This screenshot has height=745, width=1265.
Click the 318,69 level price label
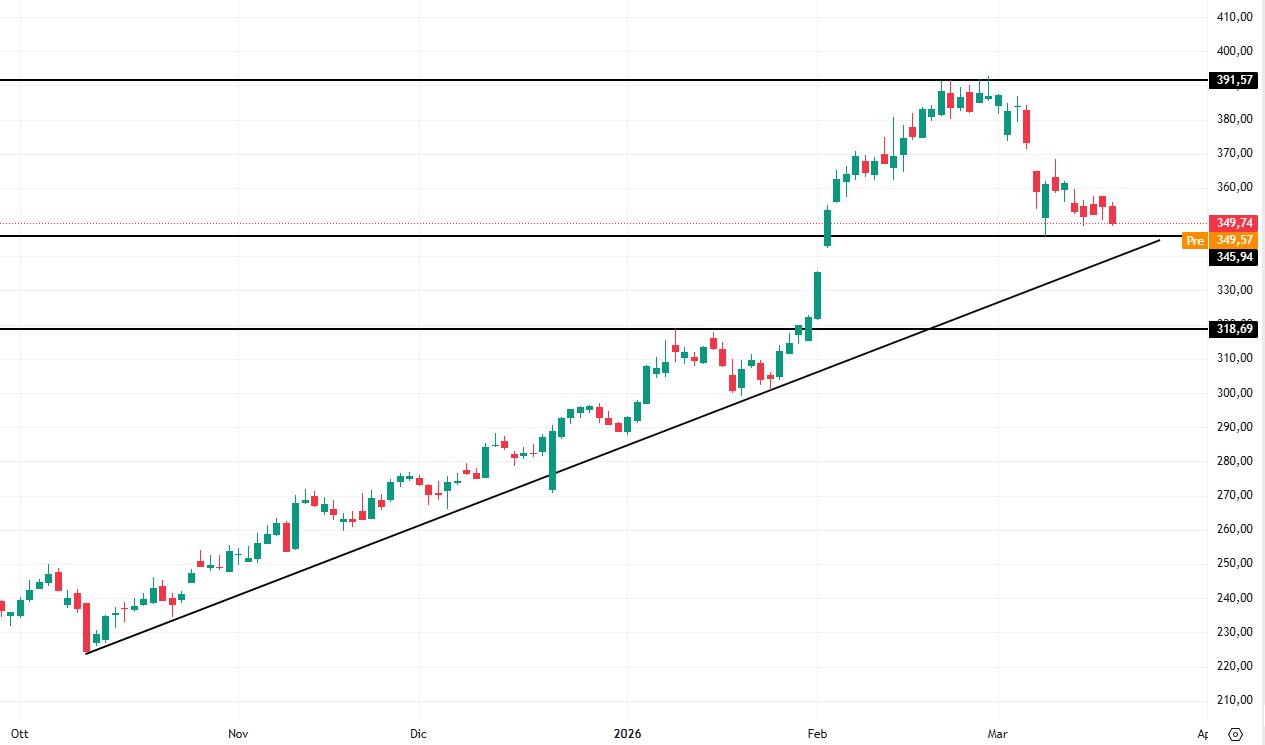[x=1235, y=329]
